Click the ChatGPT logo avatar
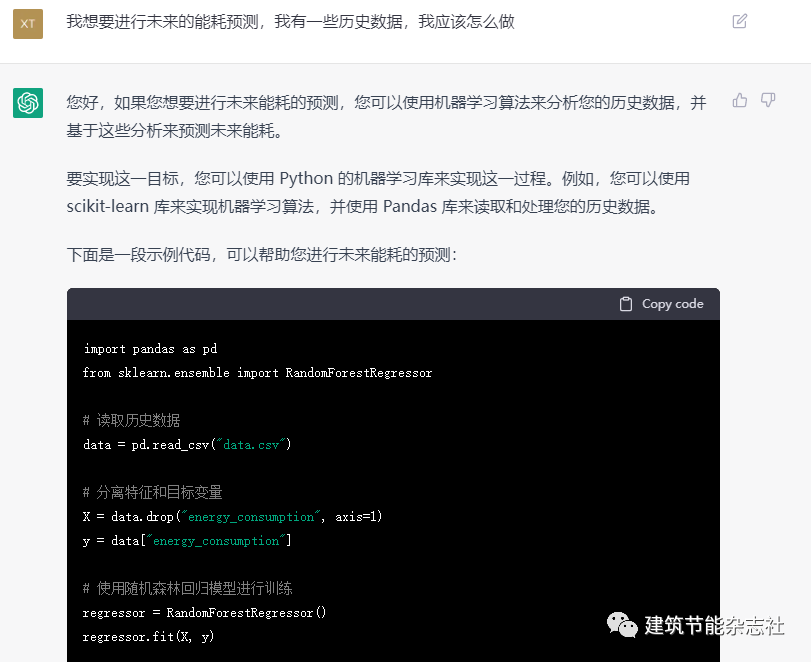The height and width of the screenshot is (662, 811). [28, 103]
